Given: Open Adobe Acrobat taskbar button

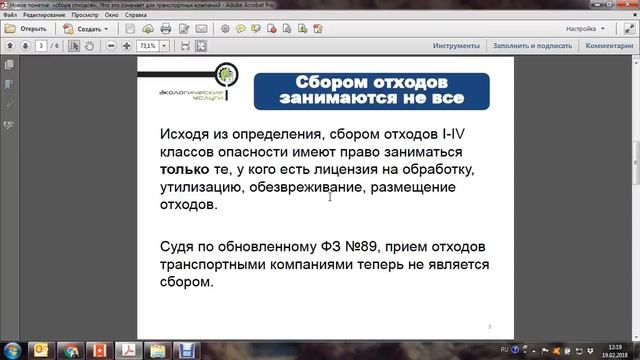Looking at the screenshot, I should tap(129, 351).
